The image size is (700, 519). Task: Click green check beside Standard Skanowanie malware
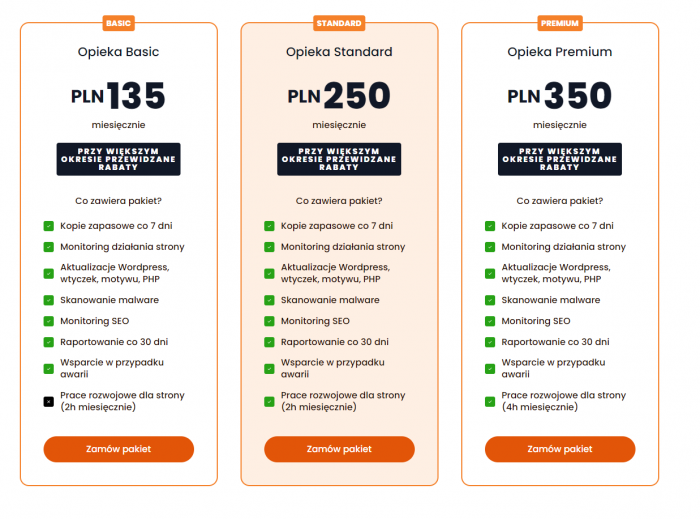(269, 300)
